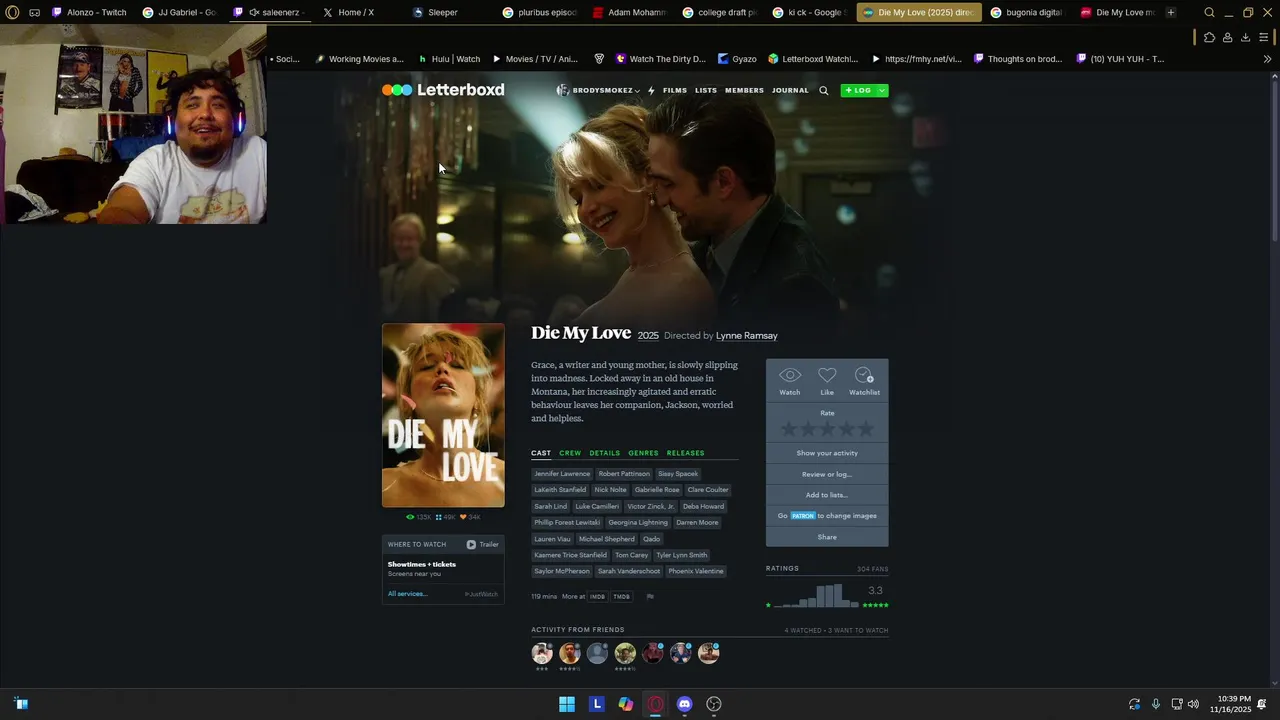This screenshot has width=1280, height=720.
Task: Set a rating on the stars row
Action: 827,429
